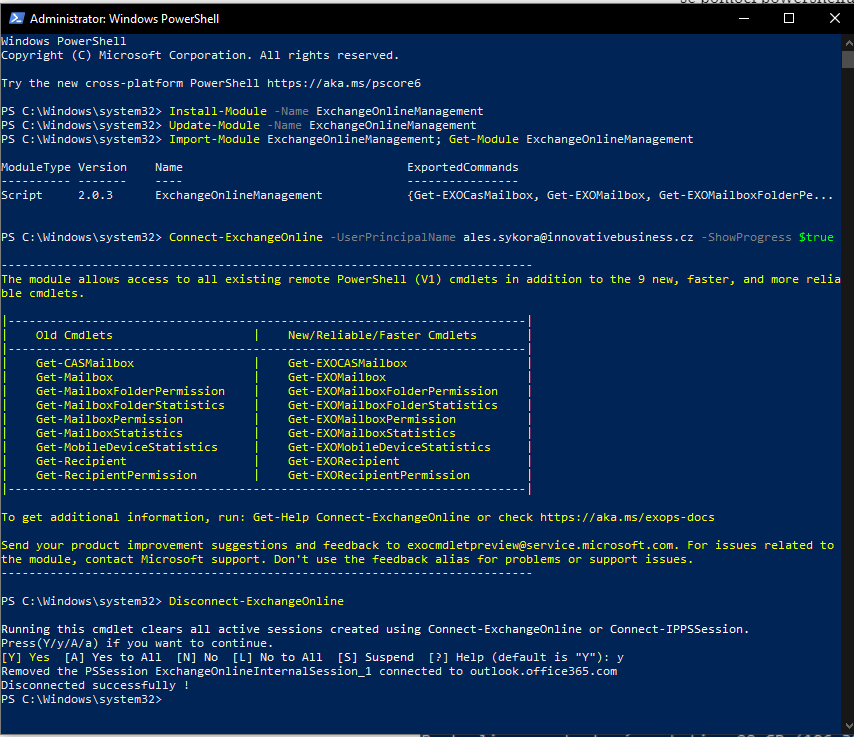Click Get-EXORecipientPermission in the New Cmdlets column
Image resolution: width=854 pixels, height=737 pixels.
[x=379, y=476]
